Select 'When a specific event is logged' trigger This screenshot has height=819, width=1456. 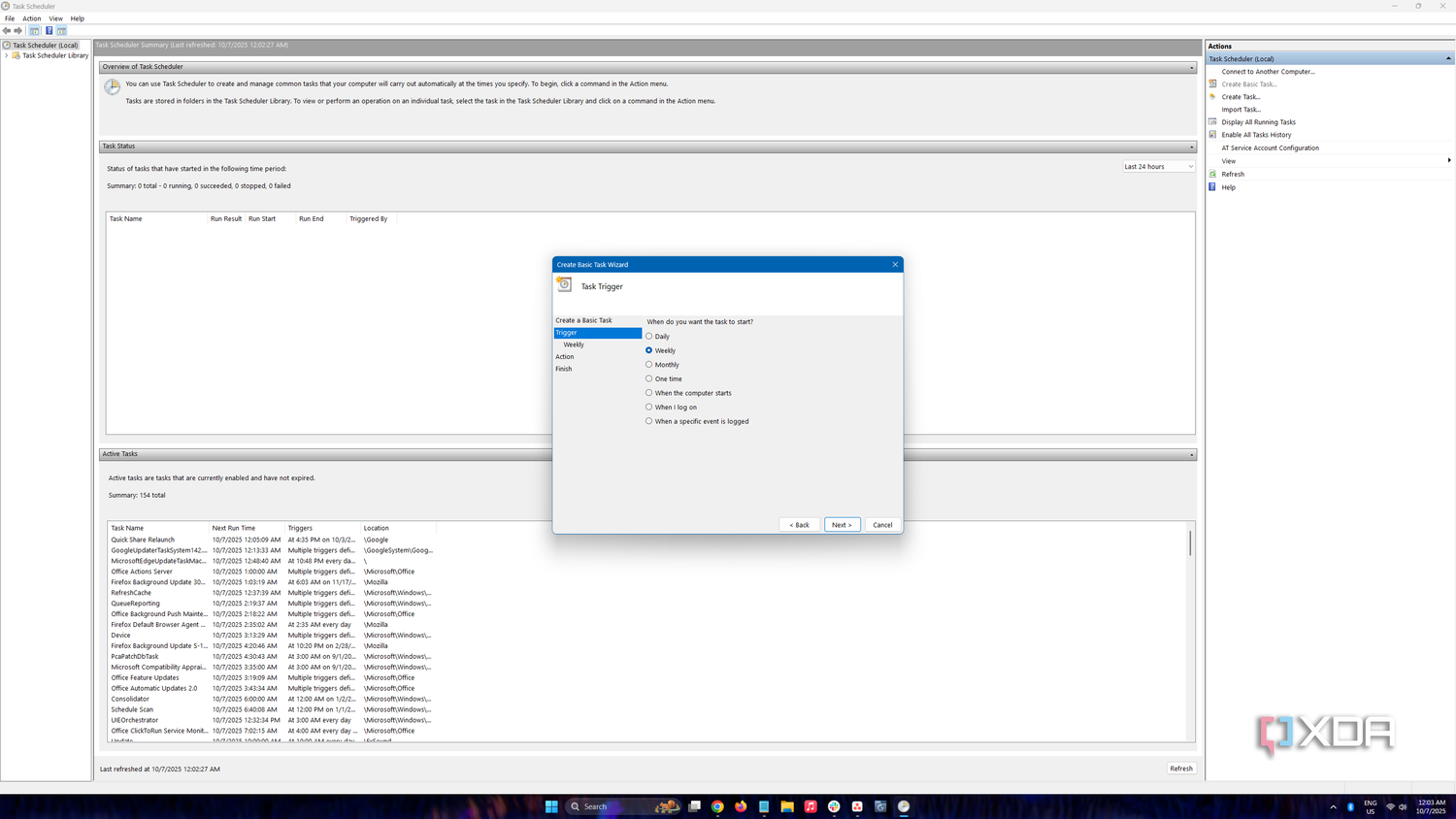point(697,421)
